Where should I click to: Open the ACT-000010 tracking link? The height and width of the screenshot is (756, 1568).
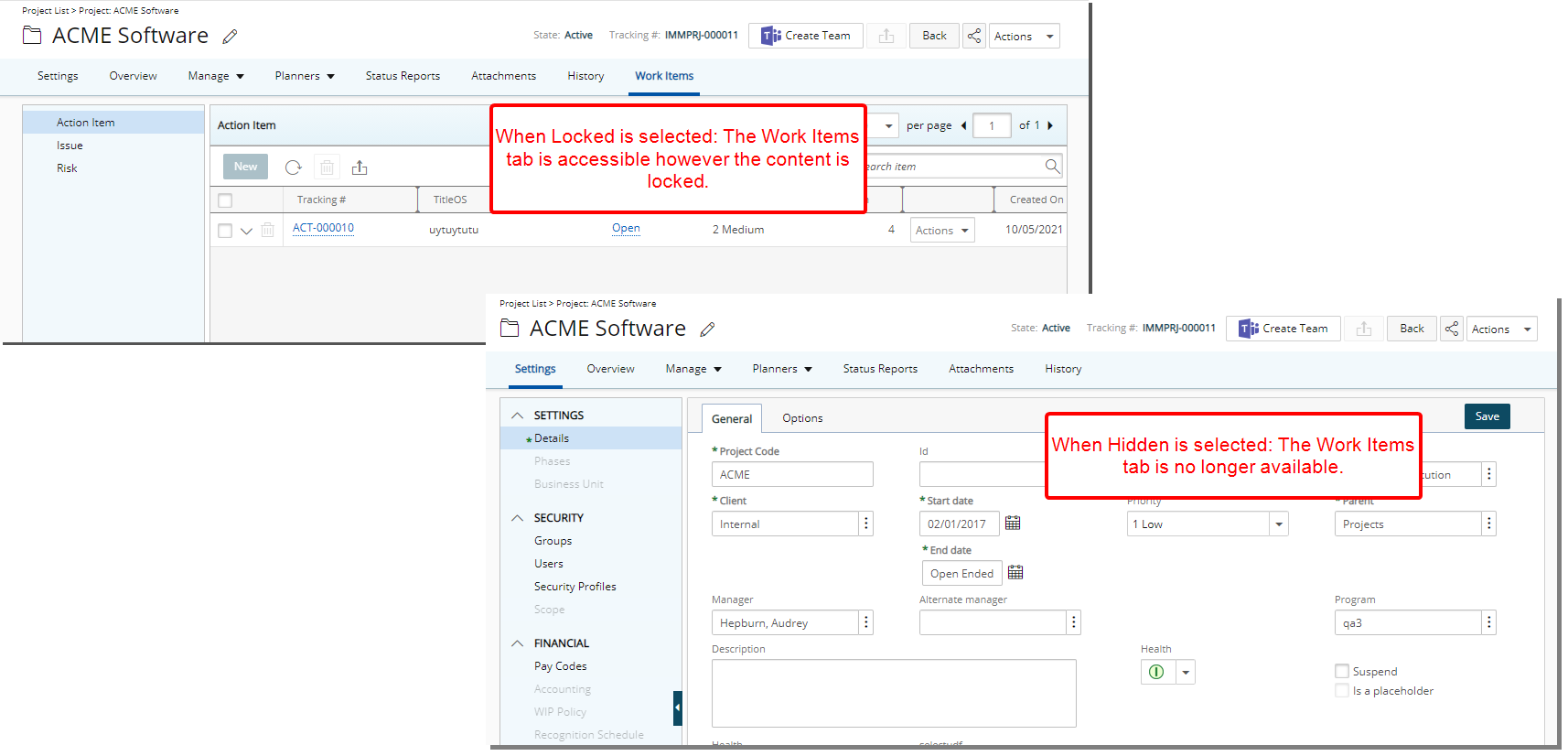(323, 228)
